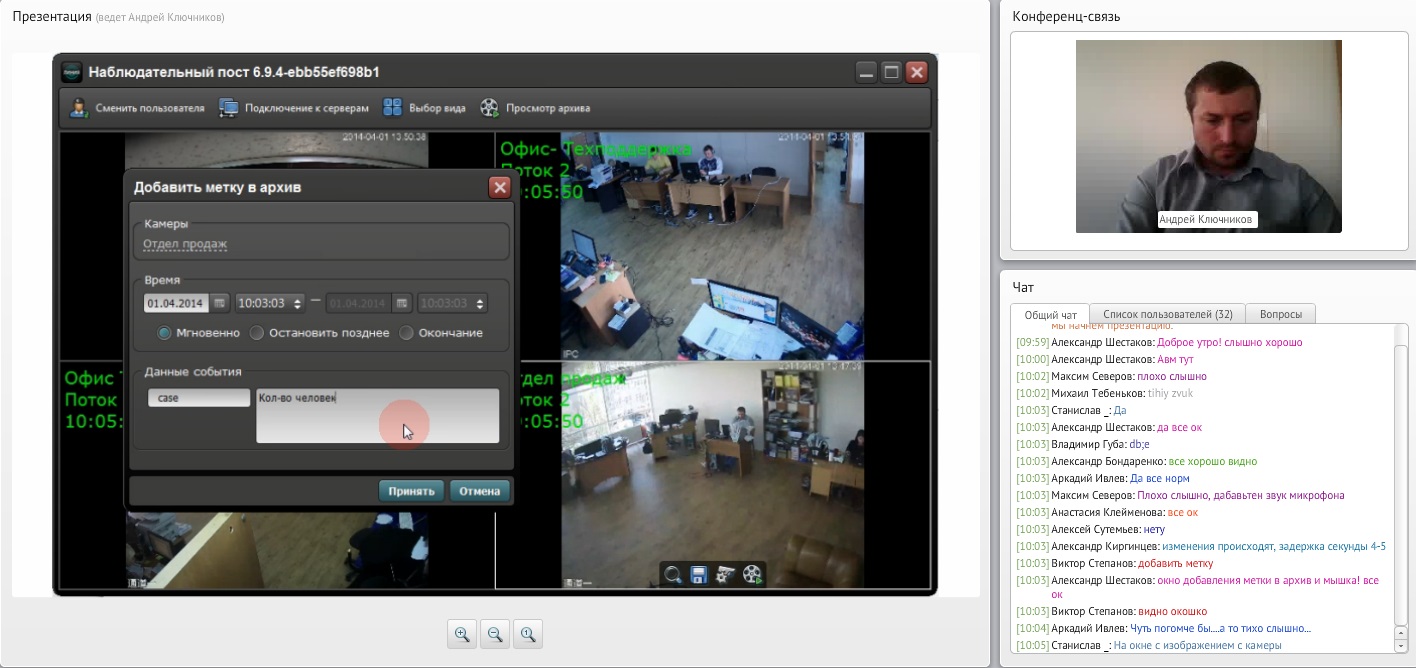Open calendar picker next to start date 01.04.2014

point(219,303)
